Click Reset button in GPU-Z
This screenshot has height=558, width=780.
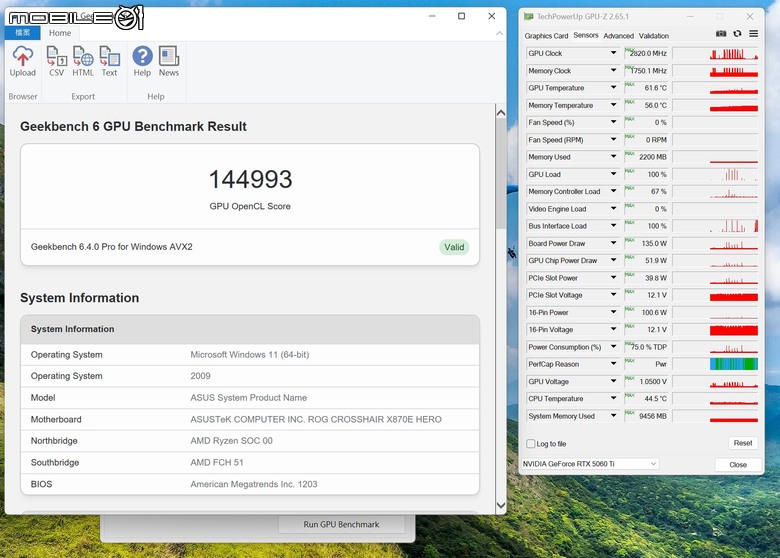[x=743, y=443]
